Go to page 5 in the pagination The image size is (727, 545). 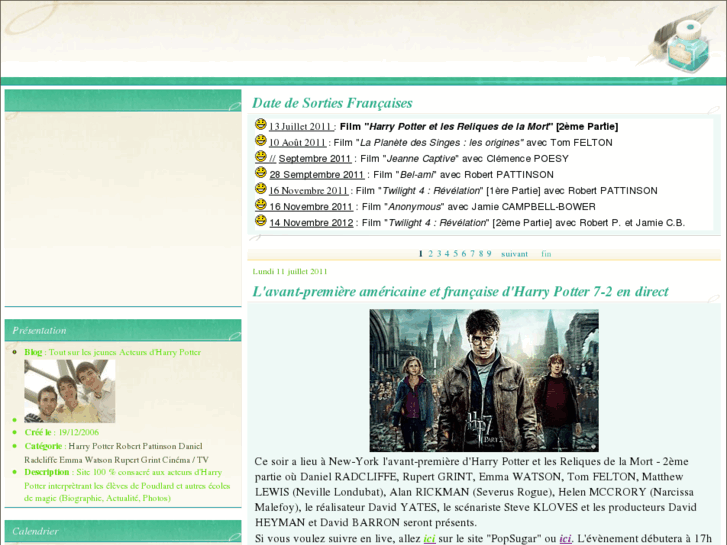[x=455, y=254]
